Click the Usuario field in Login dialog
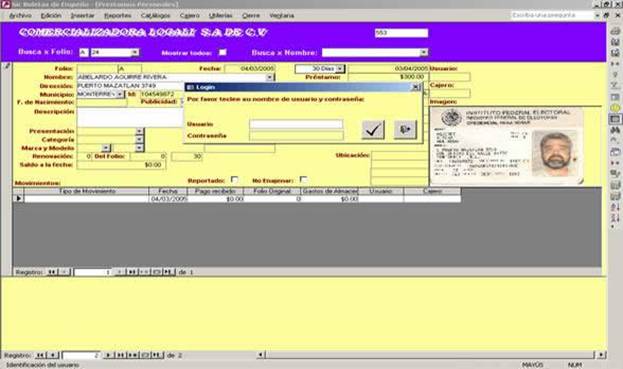The height and width of the screenshot is (369, 623). pos(296,124)
